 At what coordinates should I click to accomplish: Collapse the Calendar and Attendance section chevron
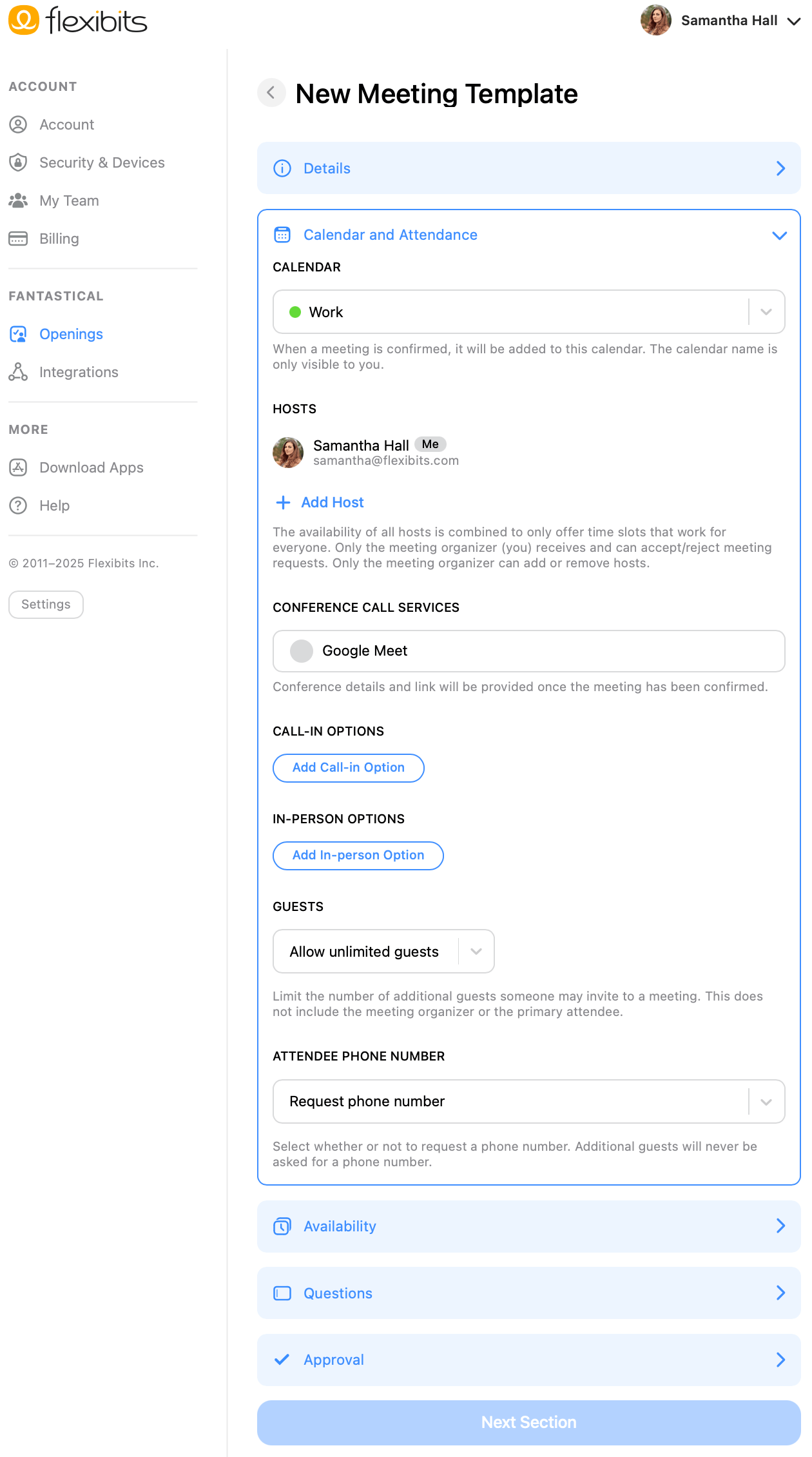(780, 235)
